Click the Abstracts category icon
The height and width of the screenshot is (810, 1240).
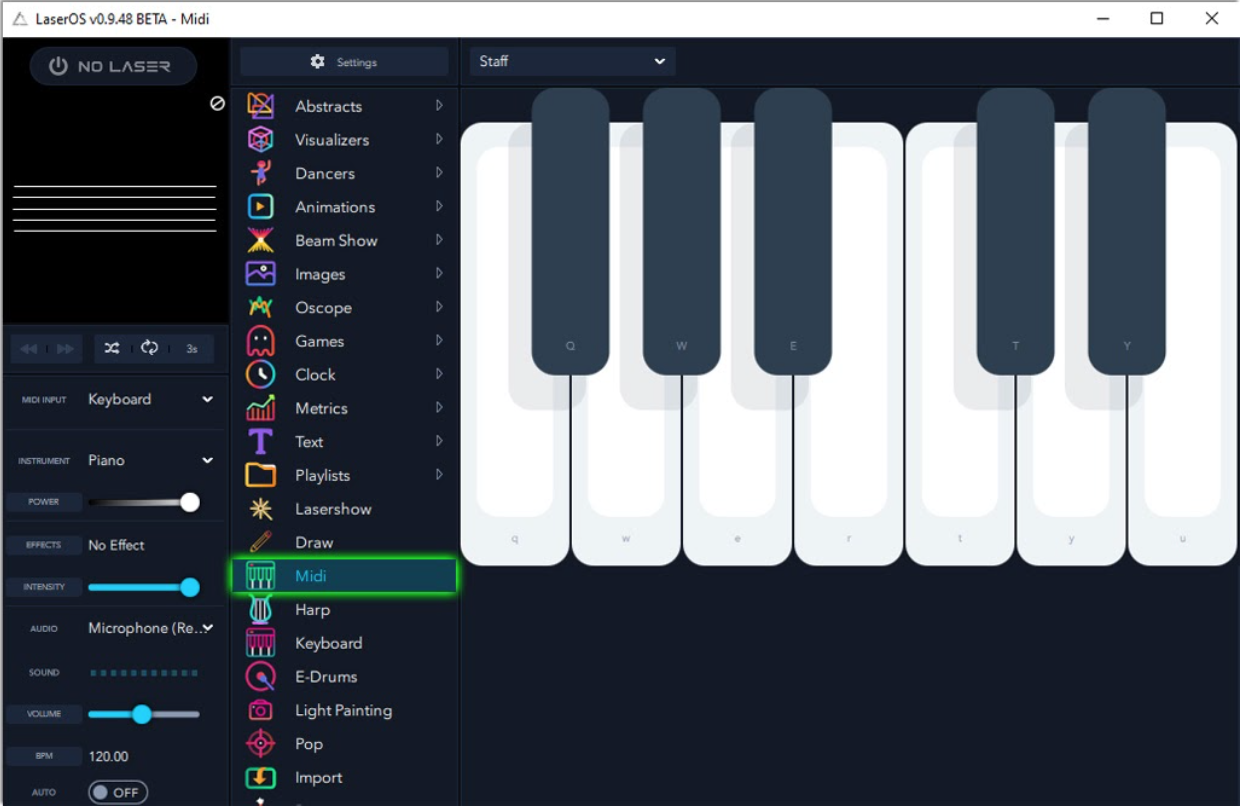pyautogui.click(x=260, y=106)
